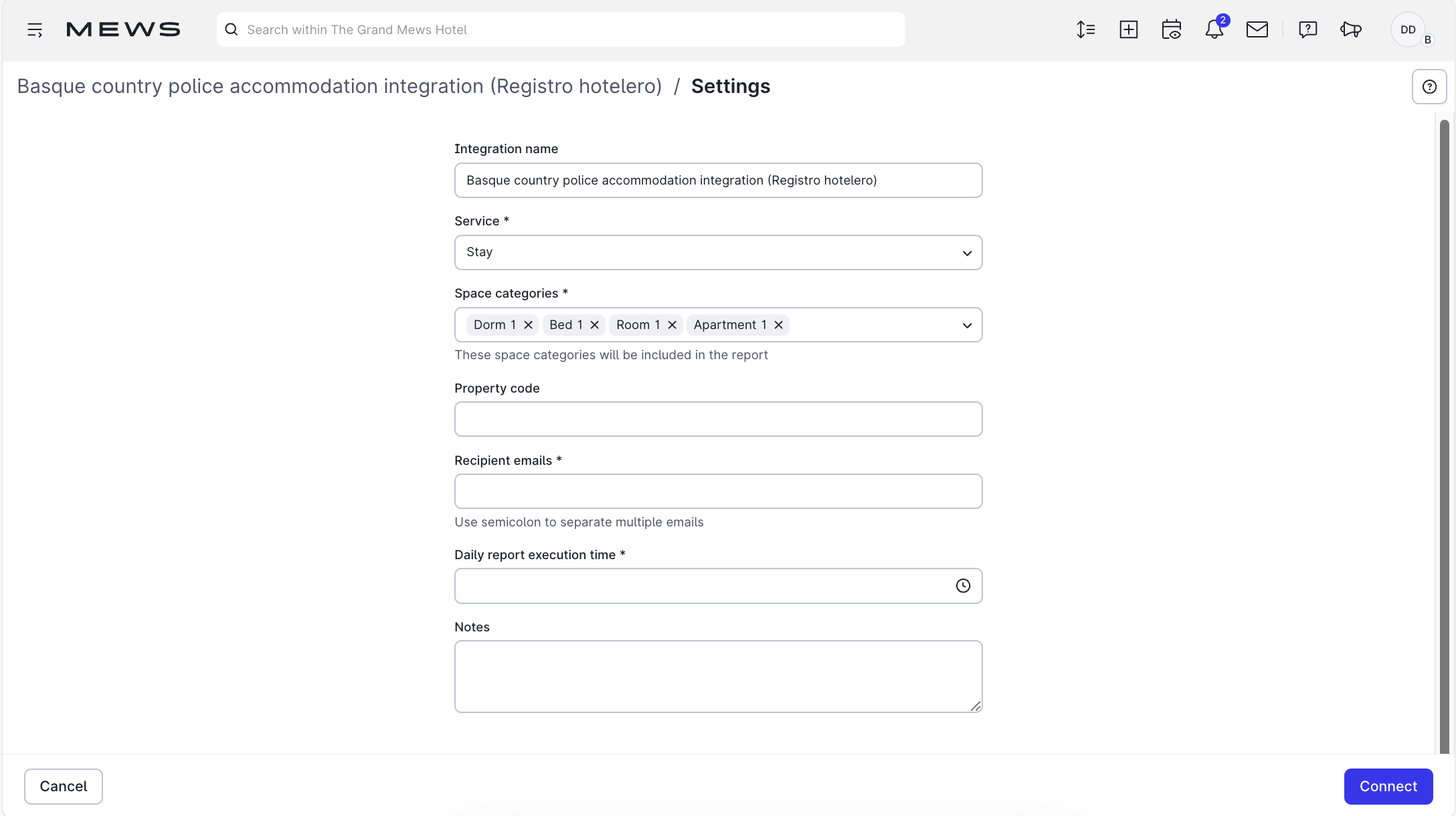1456x816 pixels.
Task: Remove the Apartment 1 space category
Action: point(779,325)
